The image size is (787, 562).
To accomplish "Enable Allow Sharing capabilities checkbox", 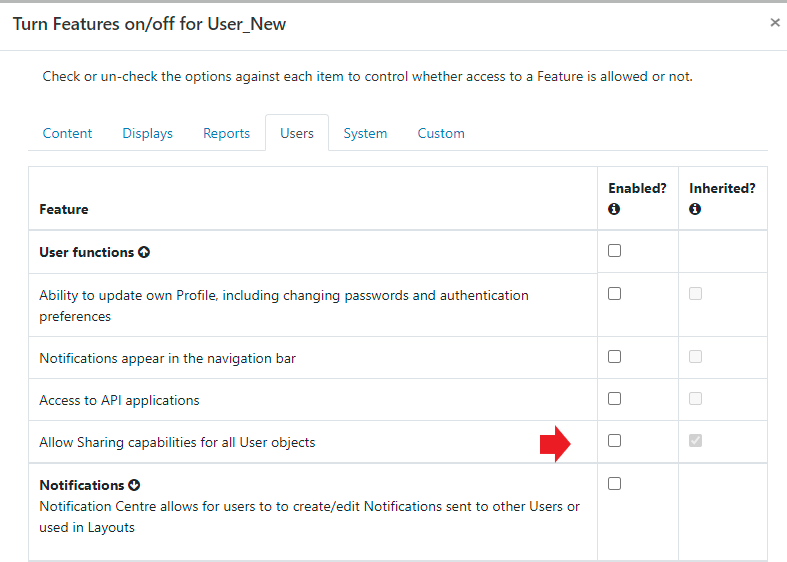I will point(614,441).
